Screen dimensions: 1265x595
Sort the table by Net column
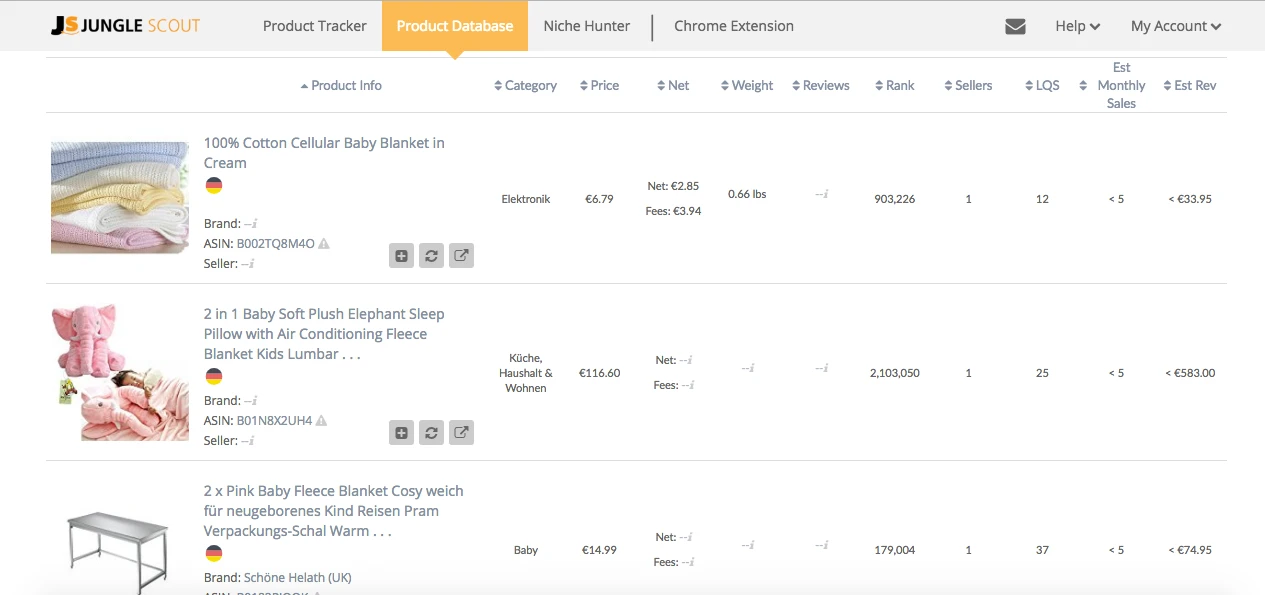(x=673, y=85)
